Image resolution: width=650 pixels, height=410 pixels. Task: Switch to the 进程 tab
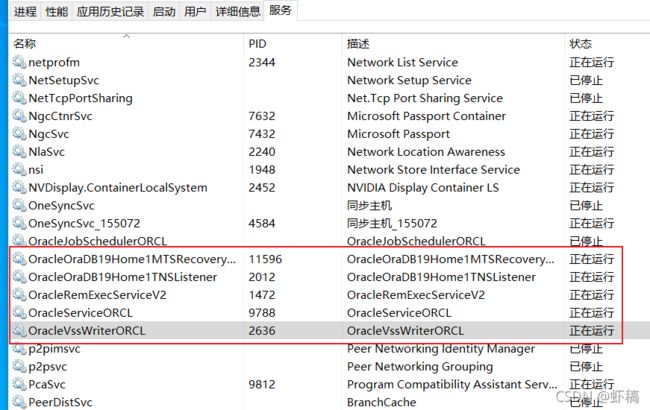click(x=25, y=11)
